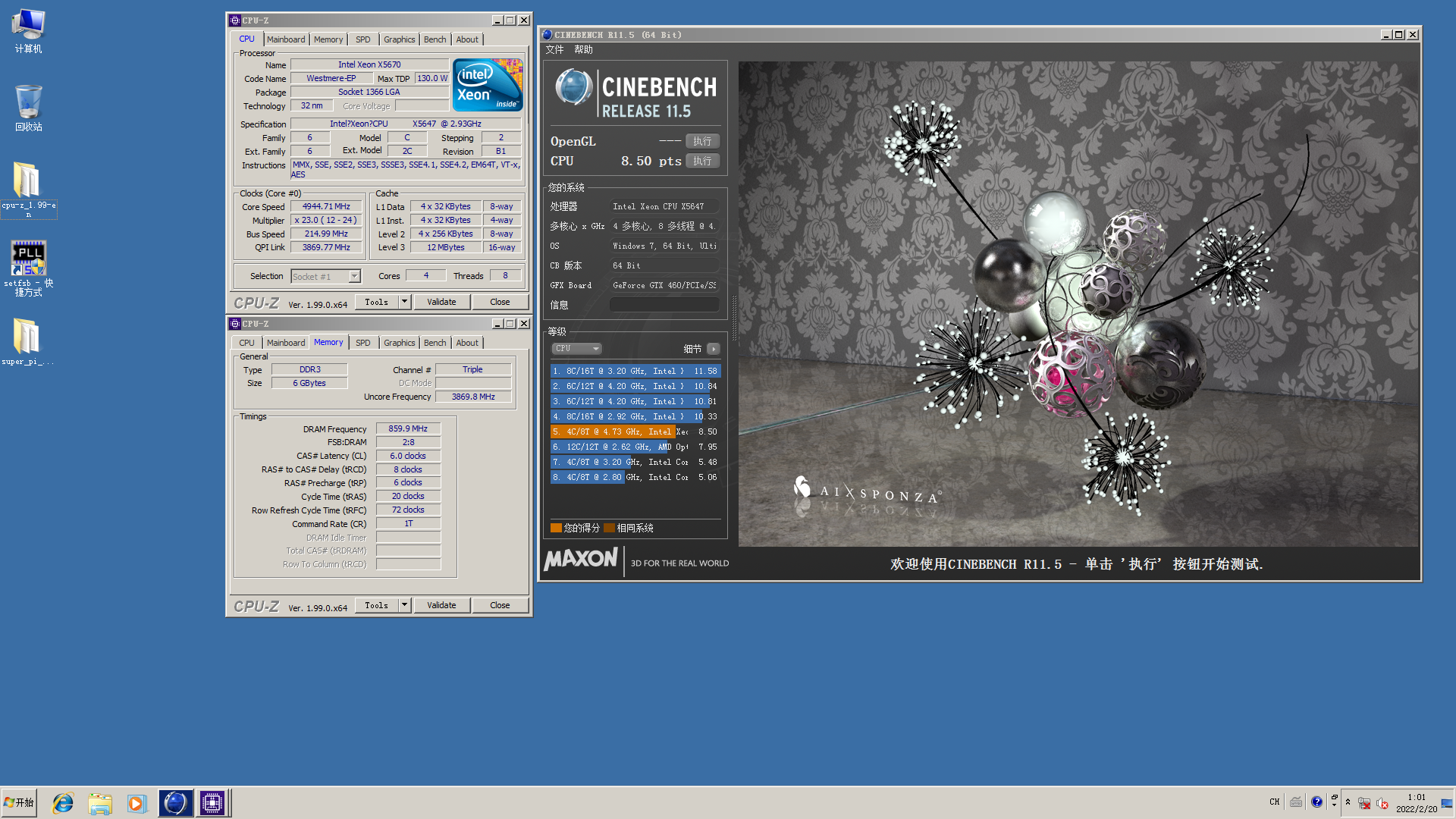Open the CPU ranking dropdown in Cinebench
The height and width of the screenshot is (819, 1456).
coord(576,349)
